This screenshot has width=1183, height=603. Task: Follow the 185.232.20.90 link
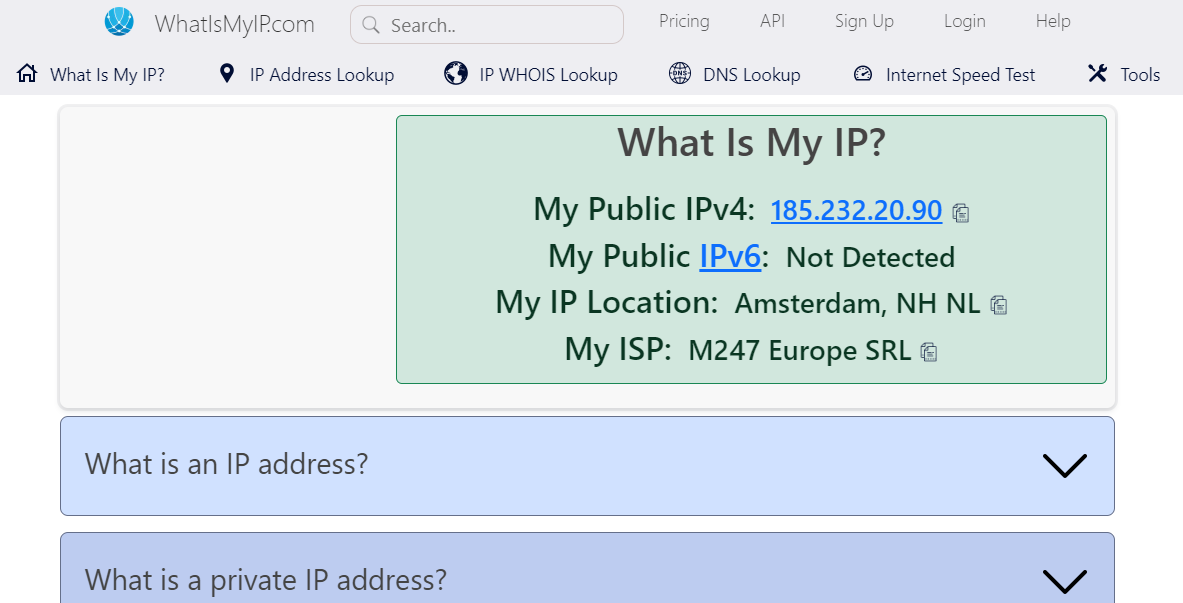pos(856,210)
